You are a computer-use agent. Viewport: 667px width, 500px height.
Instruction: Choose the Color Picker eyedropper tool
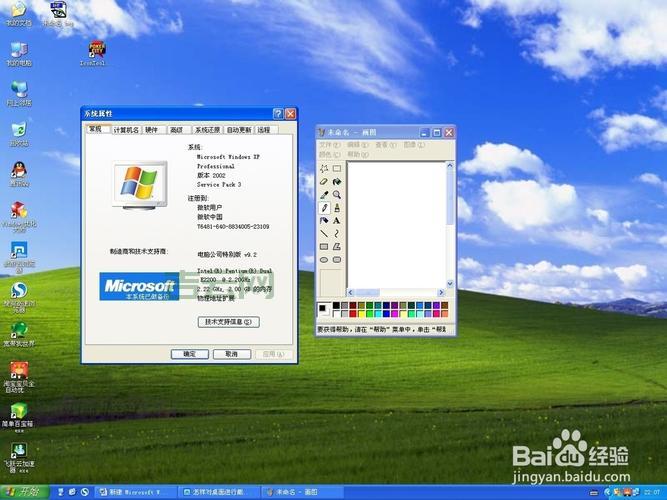tap(324, 195)
